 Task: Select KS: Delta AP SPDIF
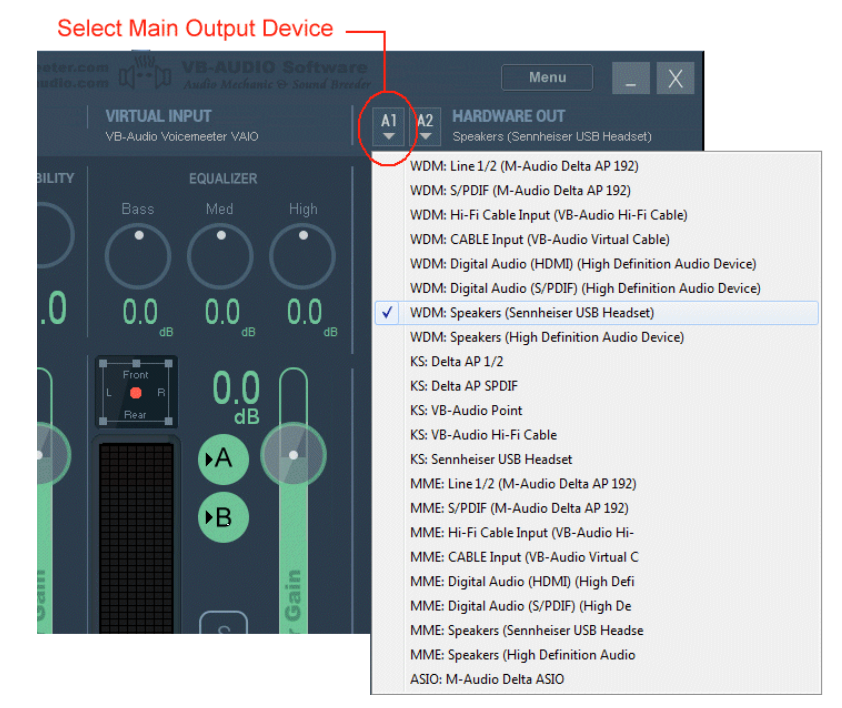click(x=596, y=386)
